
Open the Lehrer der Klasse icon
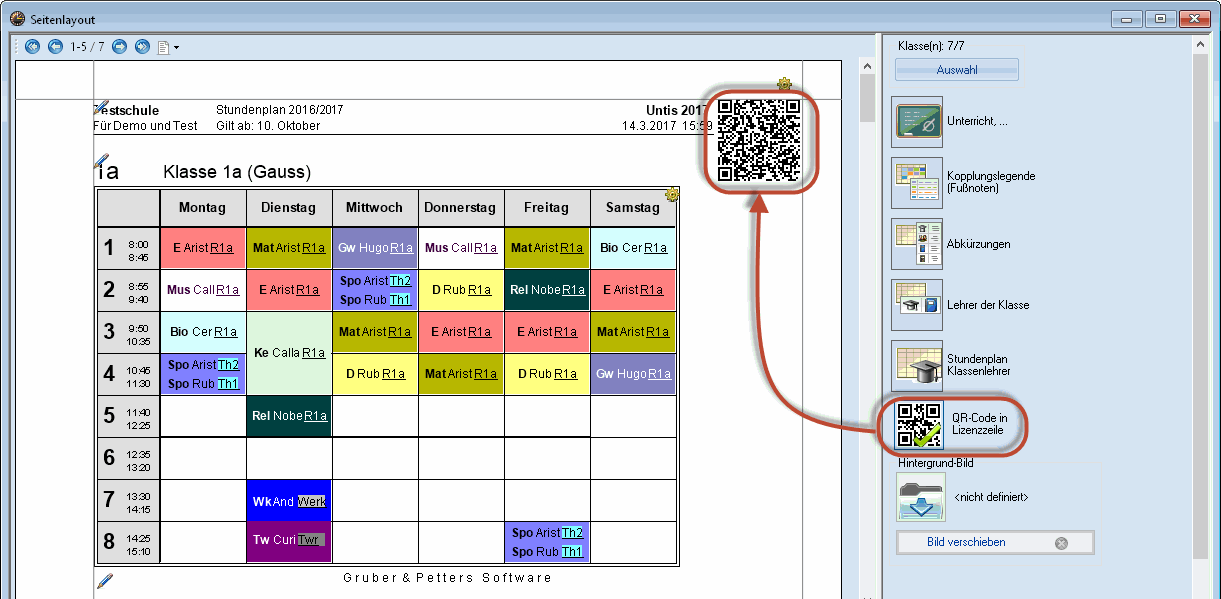(x=917, y=305)
